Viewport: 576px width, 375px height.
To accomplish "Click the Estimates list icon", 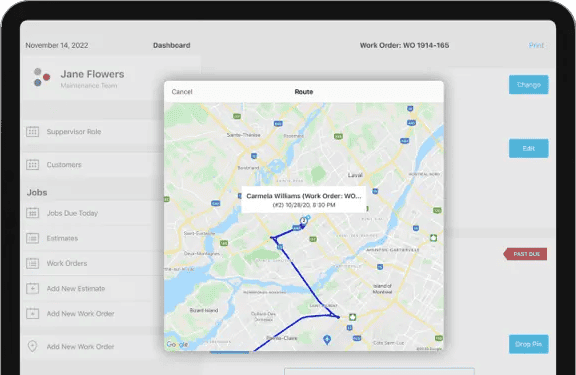I will pos(32,238).
